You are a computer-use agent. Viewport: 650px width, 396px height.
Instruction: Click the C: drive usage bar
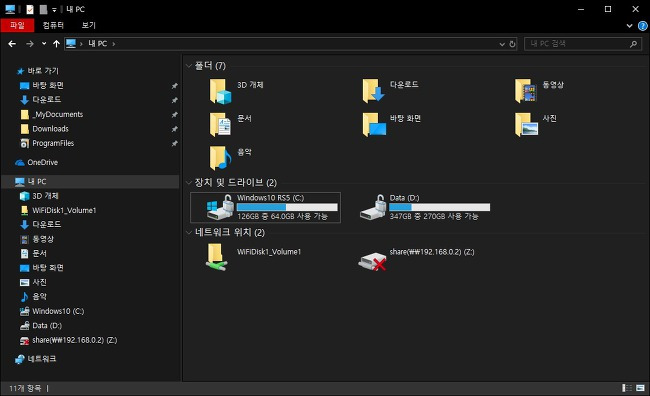287,207
